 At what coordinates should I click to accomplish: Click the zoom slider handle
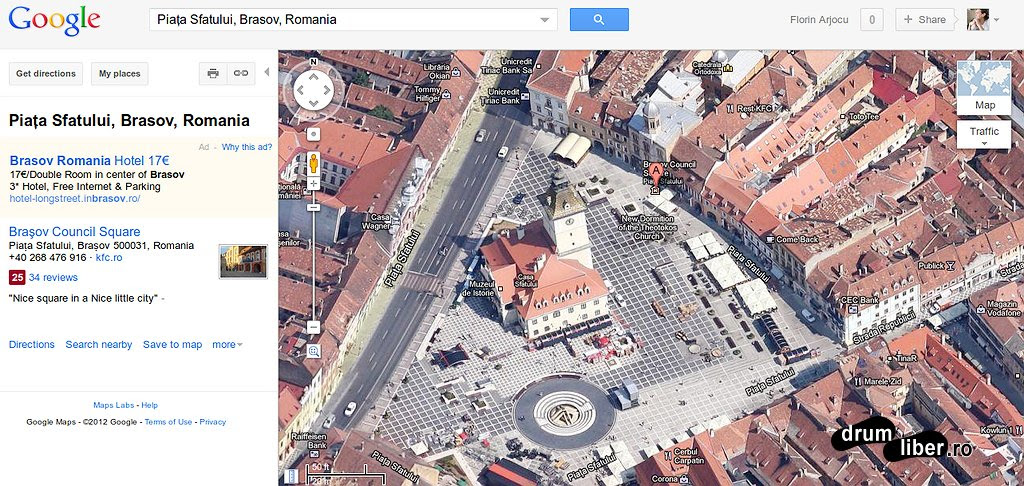(313, 207)
